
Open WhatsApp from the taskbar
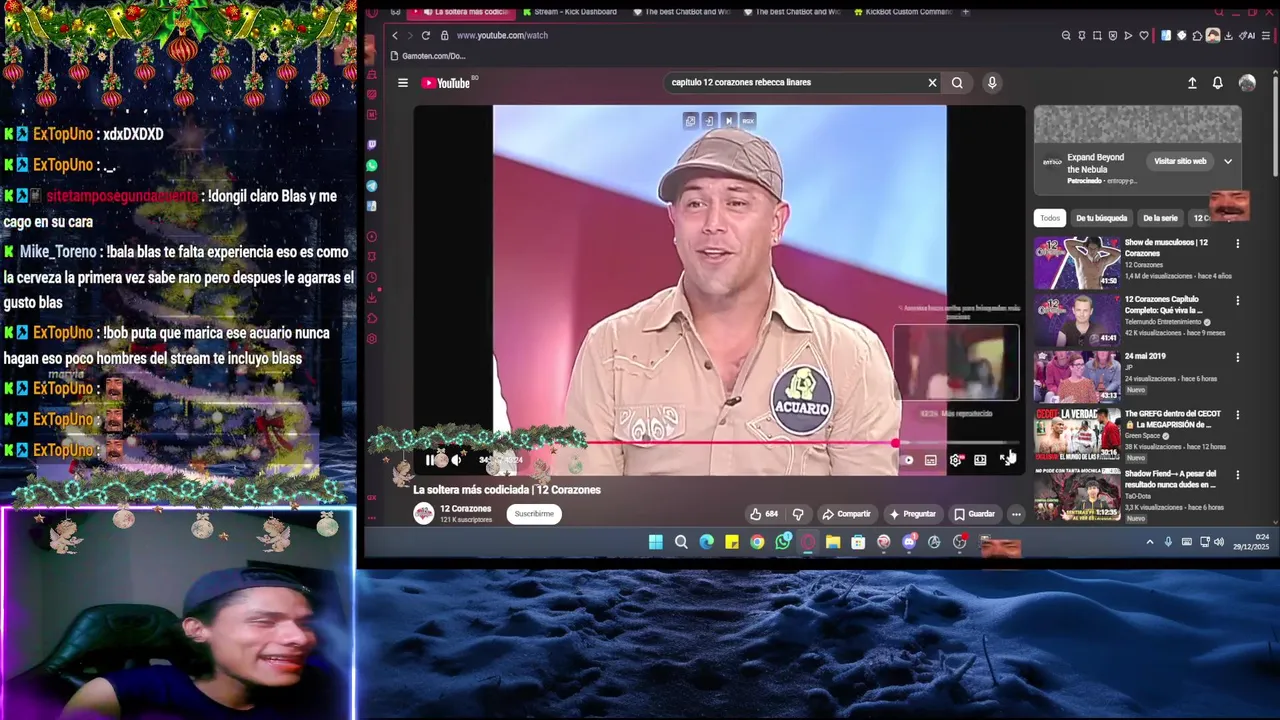point(782,542)
